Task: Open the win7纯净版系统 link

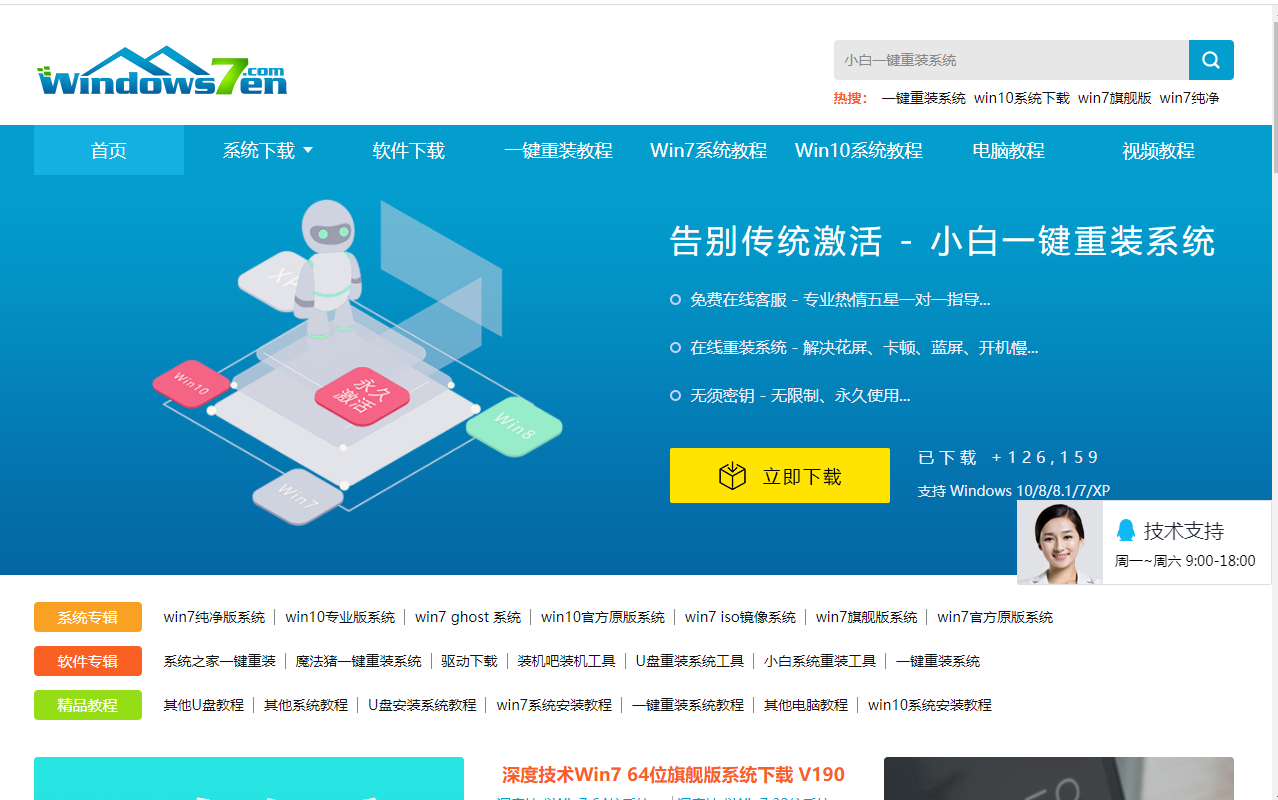Action: (214, 617)
